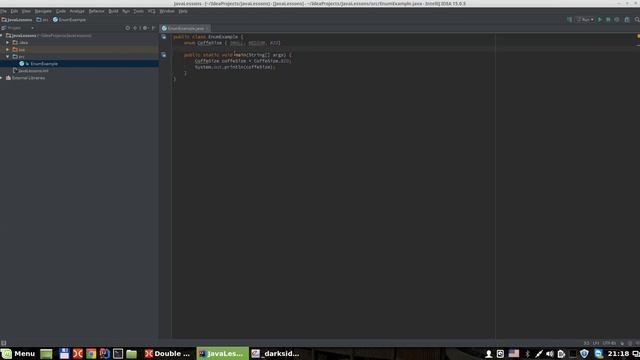Click the green Run button
This screenshot has width=640, height=360.
pos(600,20)
